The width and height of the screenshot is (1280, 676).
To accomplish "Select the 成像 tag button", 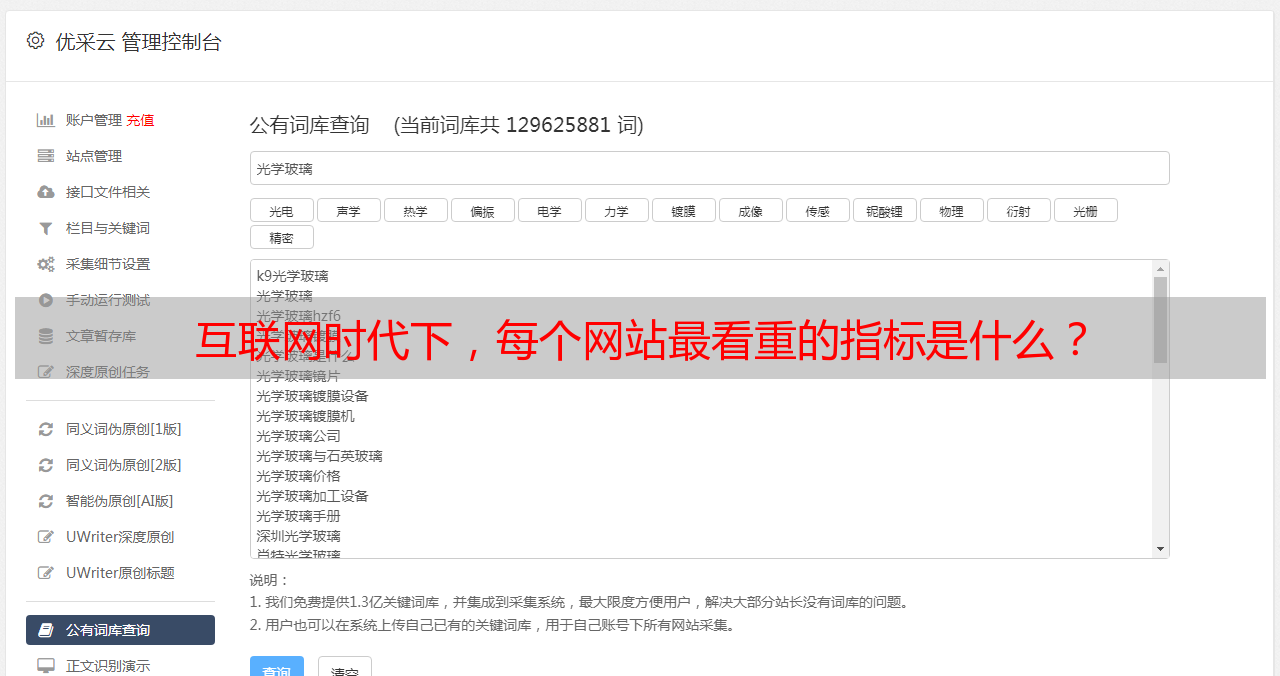I will point(750,210).
